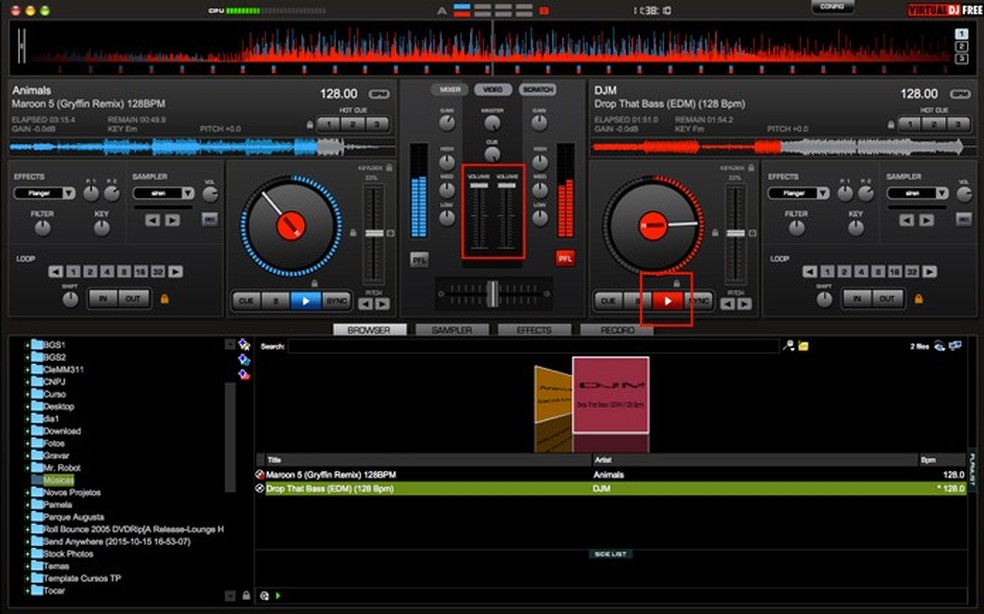984x614 pixels.
Task: Click the VIRTUAL DJ FREE logo
Action: coord(944,8)
